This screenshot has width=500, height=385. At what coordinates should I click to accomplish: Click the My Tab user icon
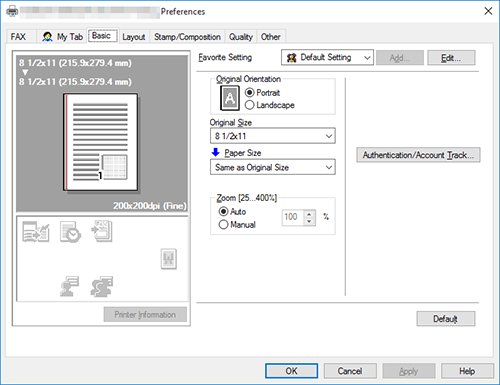[x=47, y=37]
